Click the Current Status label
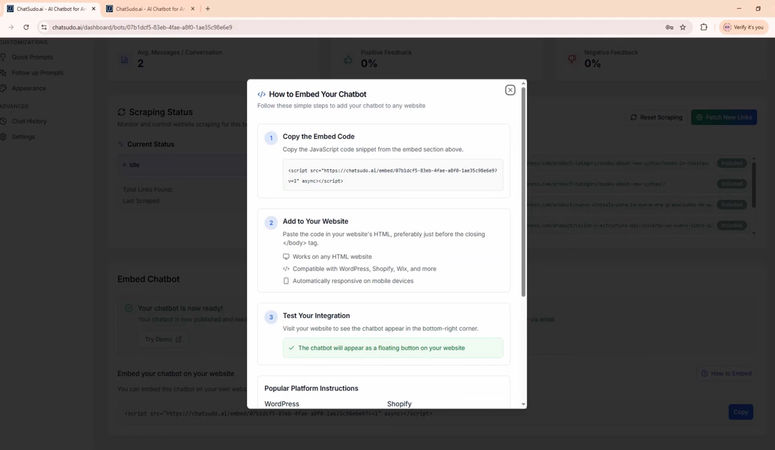775x450 pixels. pos(151,144)
